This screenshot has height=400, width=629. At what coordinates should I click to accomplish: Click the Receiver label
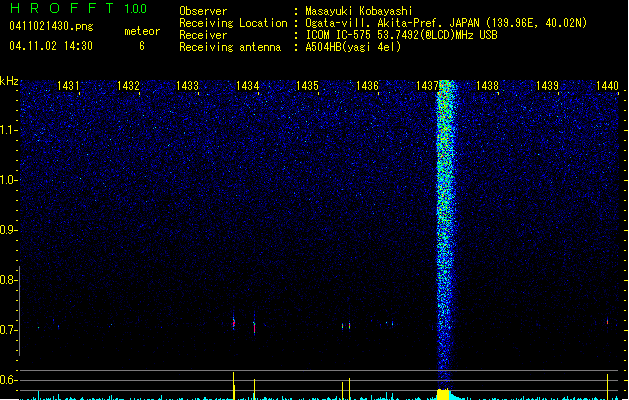tap(203, 35)
